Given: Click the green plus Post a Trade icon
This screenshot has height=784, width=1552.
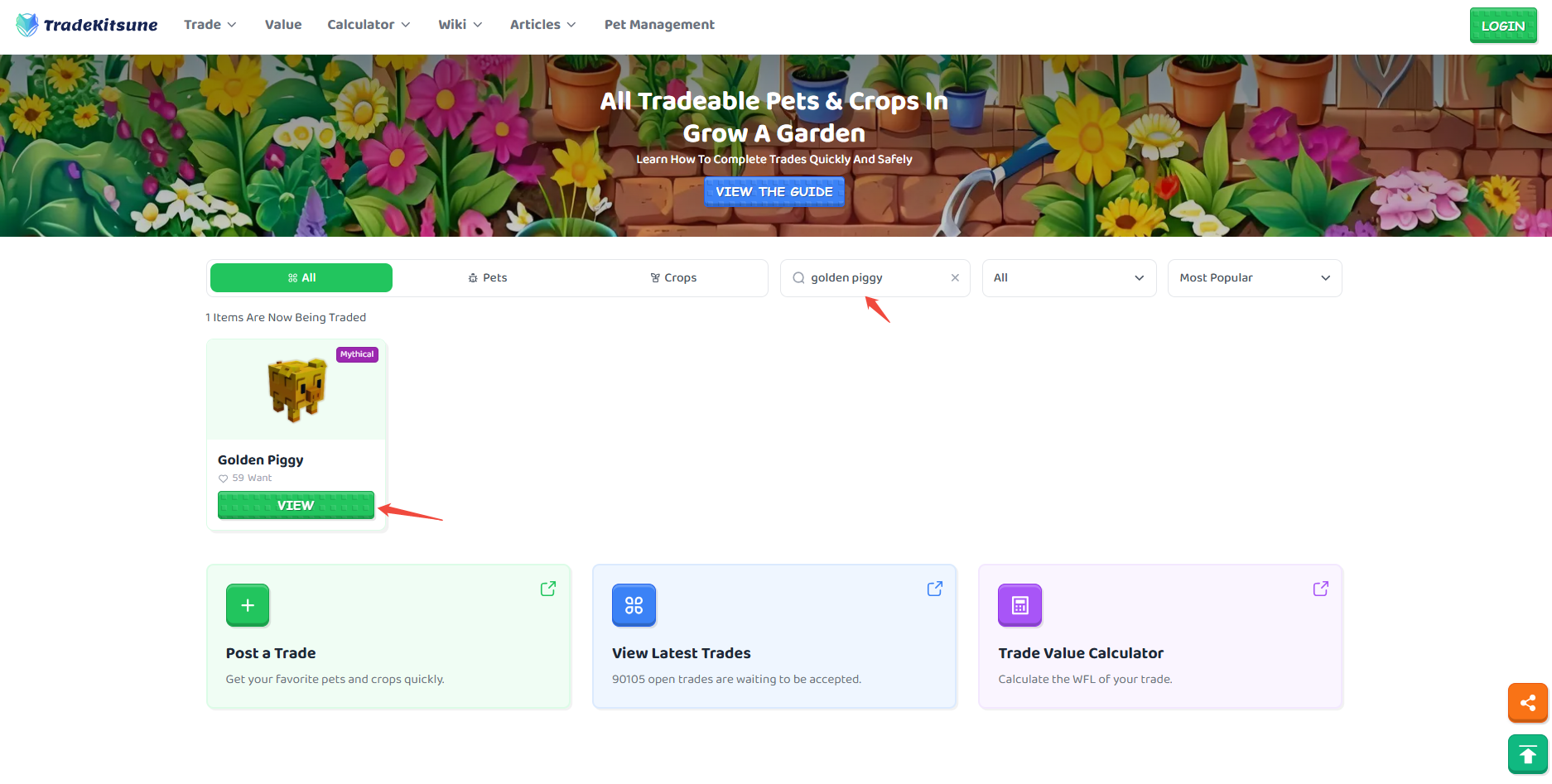Looking at the screenshot, I should [248, 605].
